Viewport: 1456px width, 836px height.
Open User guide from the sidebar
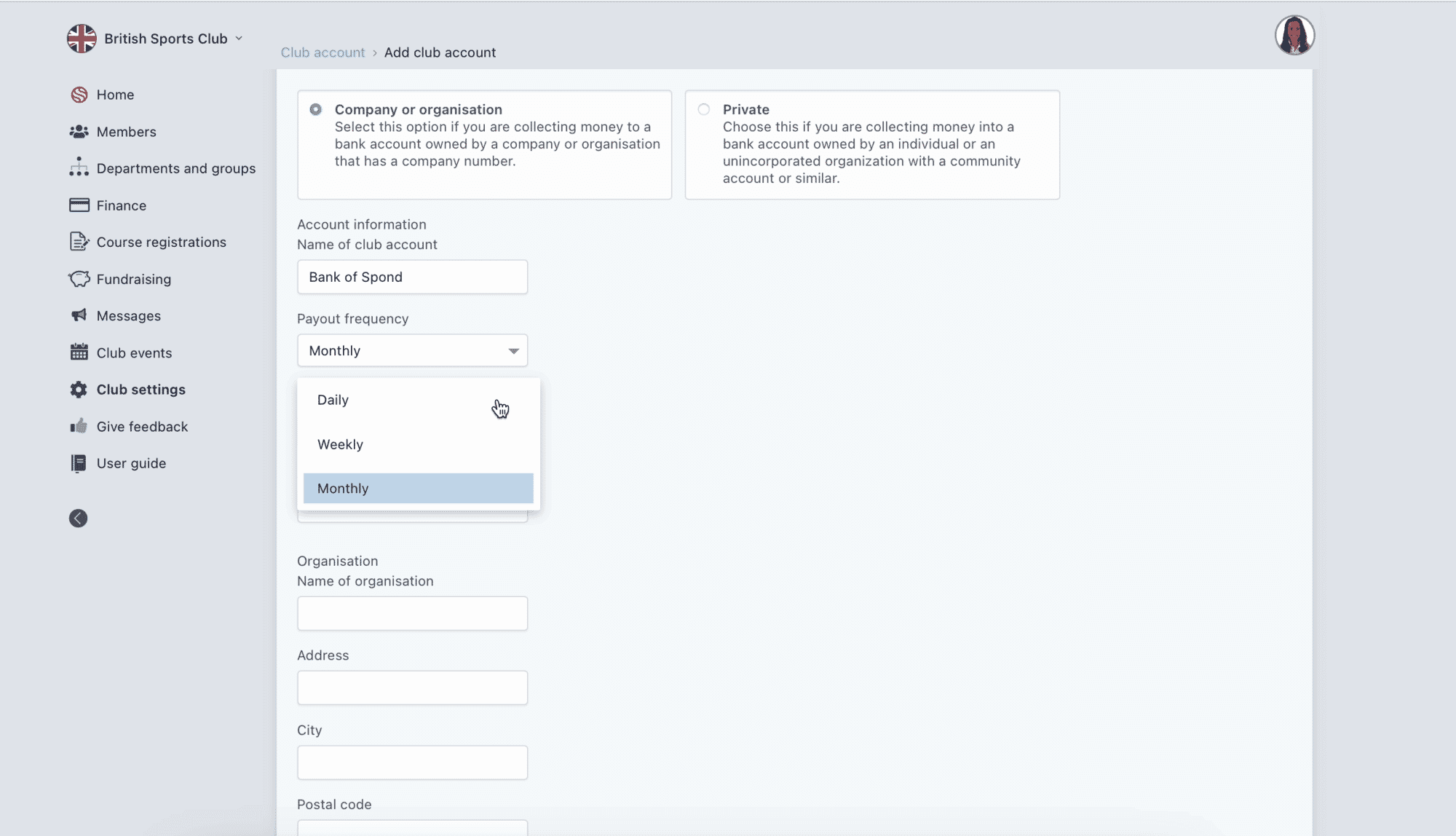click(79, 462)
